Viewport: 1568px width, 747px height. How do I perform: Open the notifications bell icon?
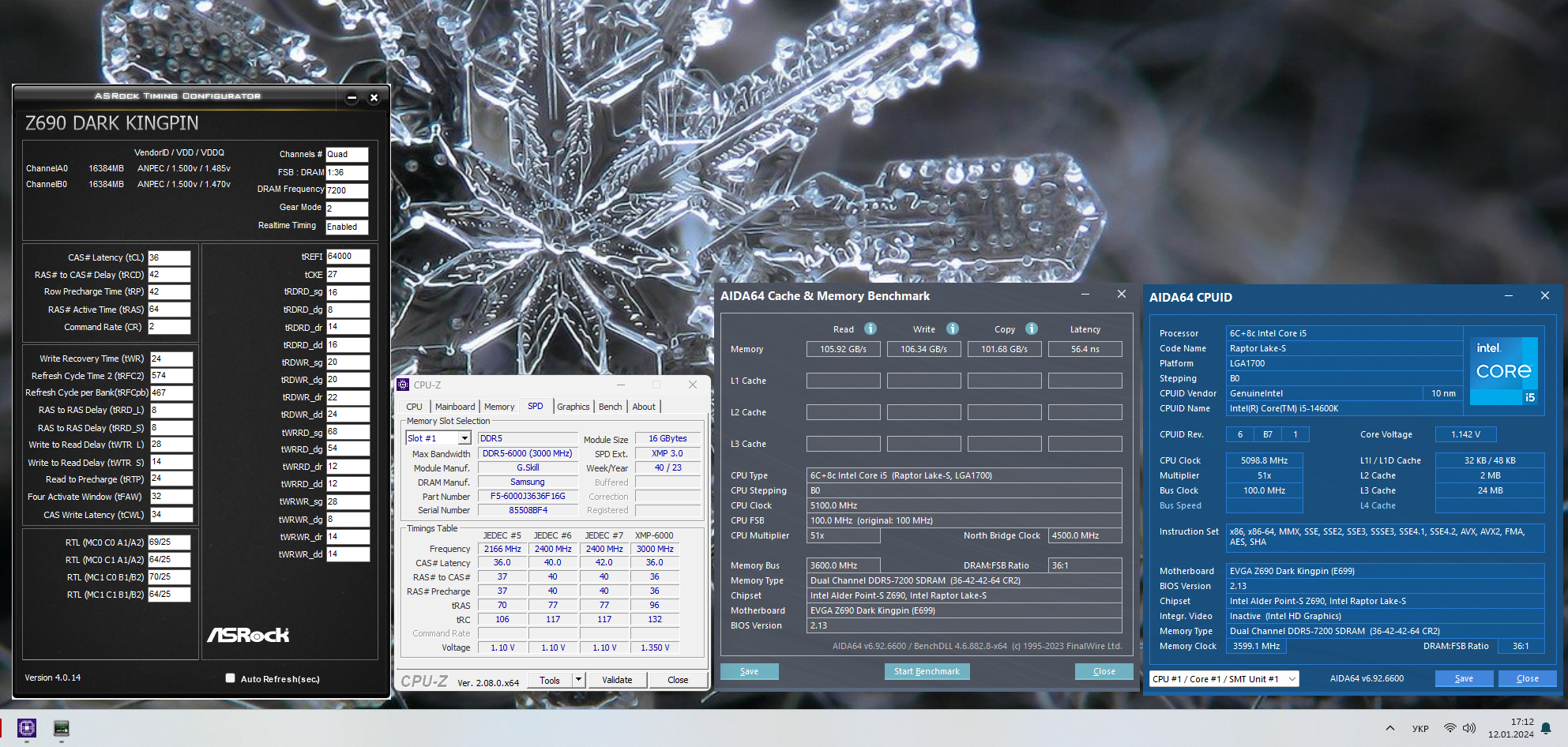pyautogui.click(x=1546, y=728)
